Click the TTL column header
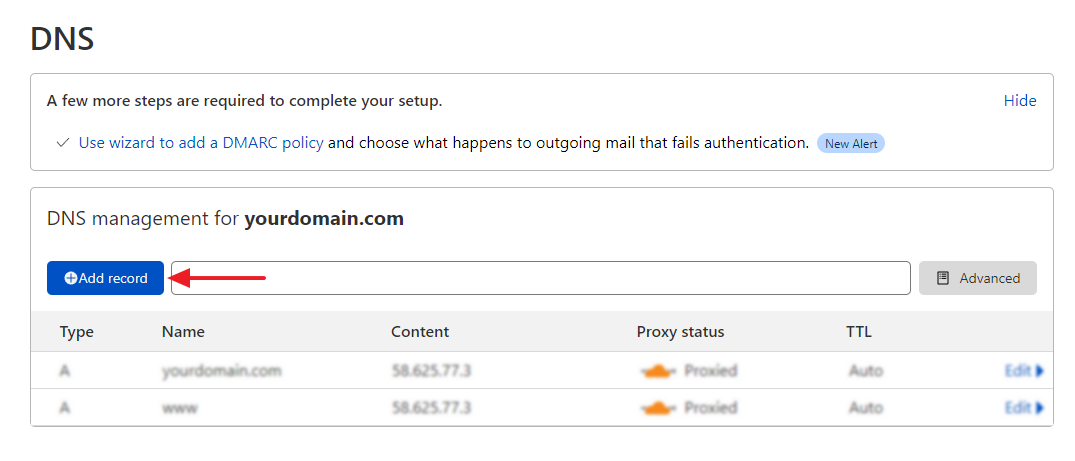The width and height of the screenshot is (1075, 461). [x=859, y=332]
